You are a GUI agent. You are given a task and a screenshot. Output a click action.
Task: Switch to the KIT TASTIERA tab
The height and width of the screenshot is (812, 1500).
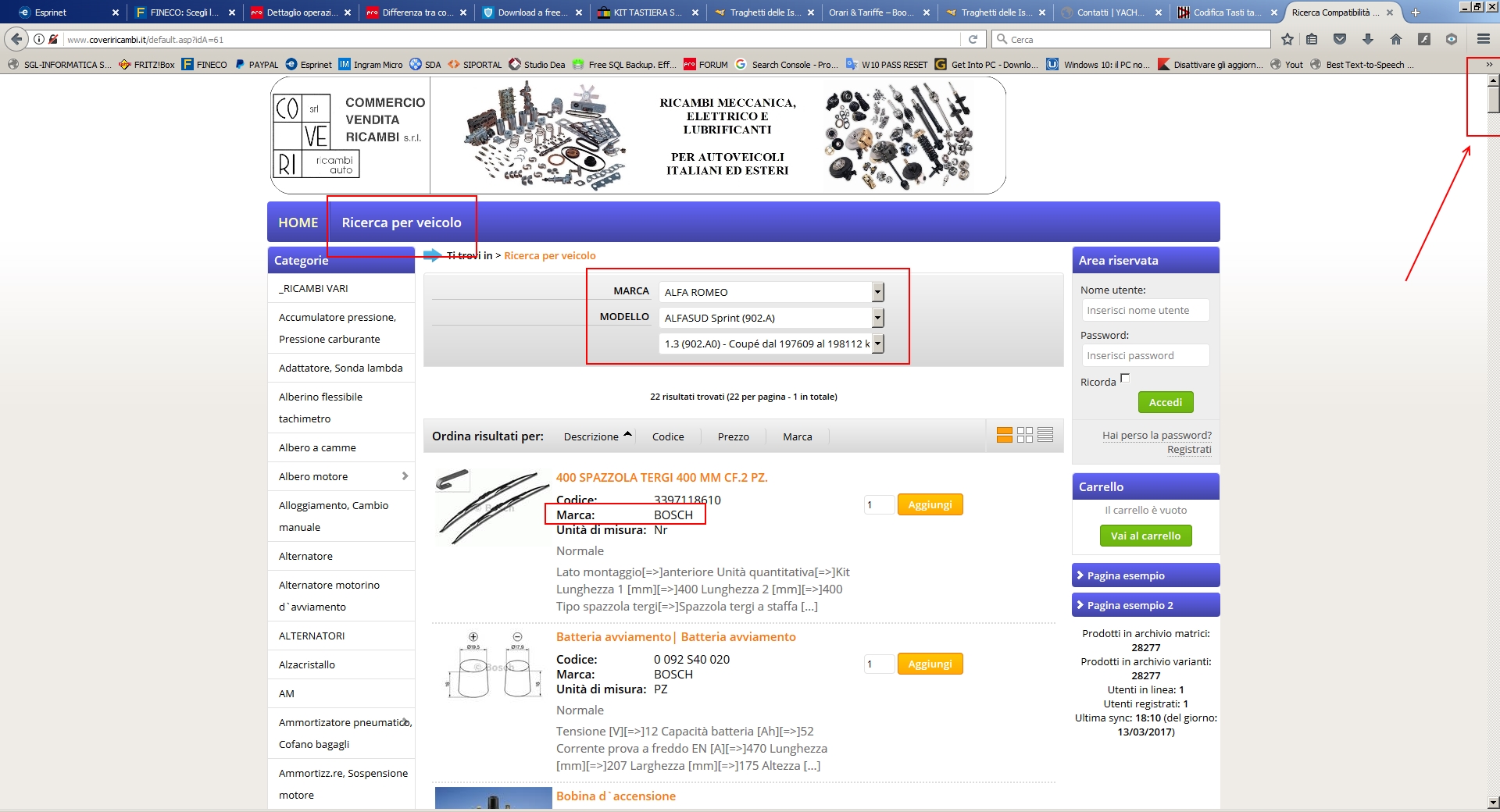pos(648,12)
